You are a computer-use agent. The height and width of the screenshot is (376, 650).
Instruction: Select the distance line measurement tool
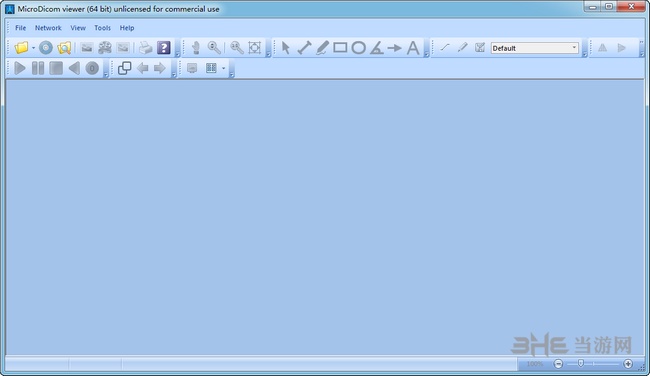304,48
